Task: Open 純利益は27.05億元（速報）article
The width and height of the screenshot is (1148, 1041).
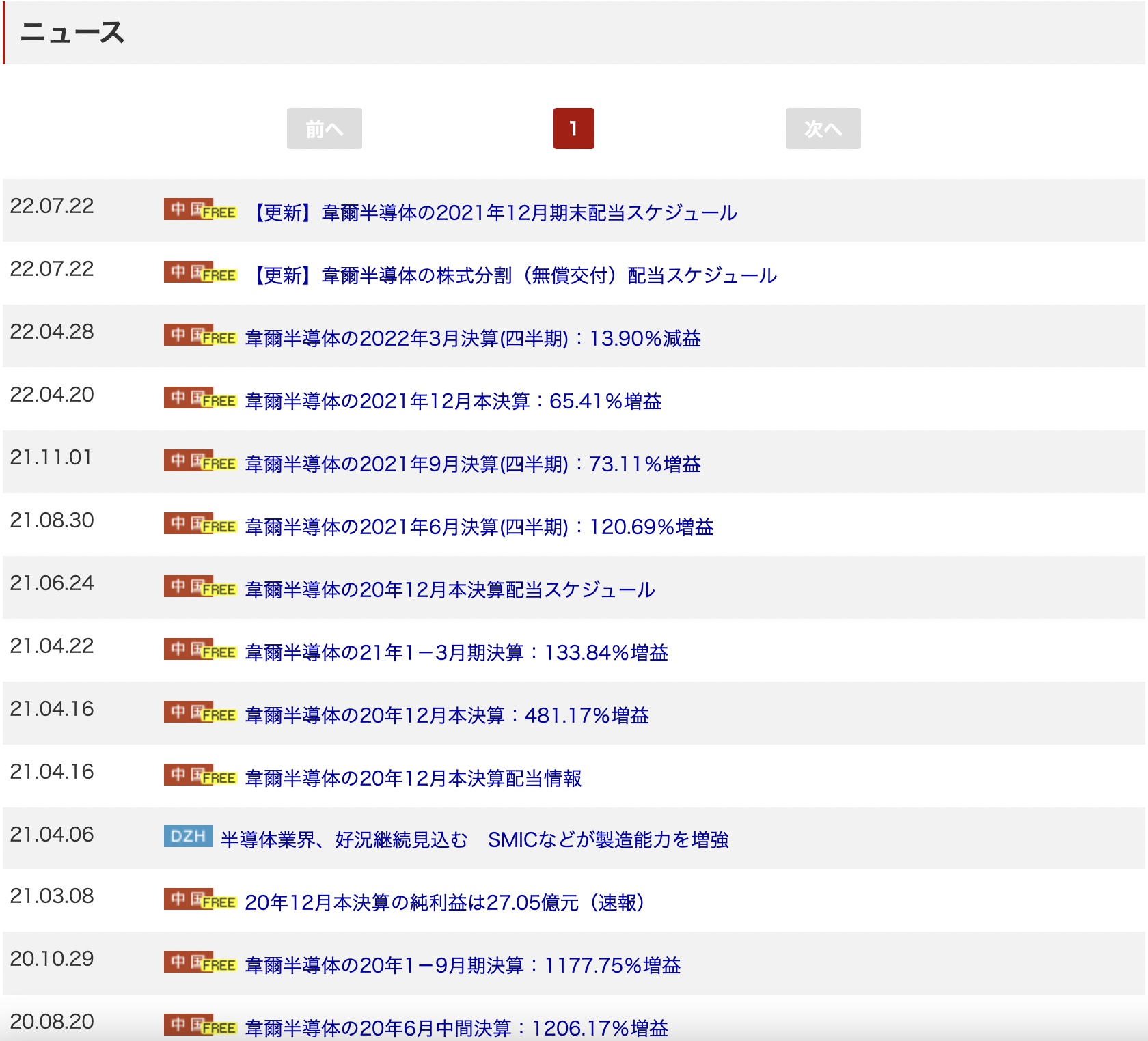Action: tap(445, 902)
